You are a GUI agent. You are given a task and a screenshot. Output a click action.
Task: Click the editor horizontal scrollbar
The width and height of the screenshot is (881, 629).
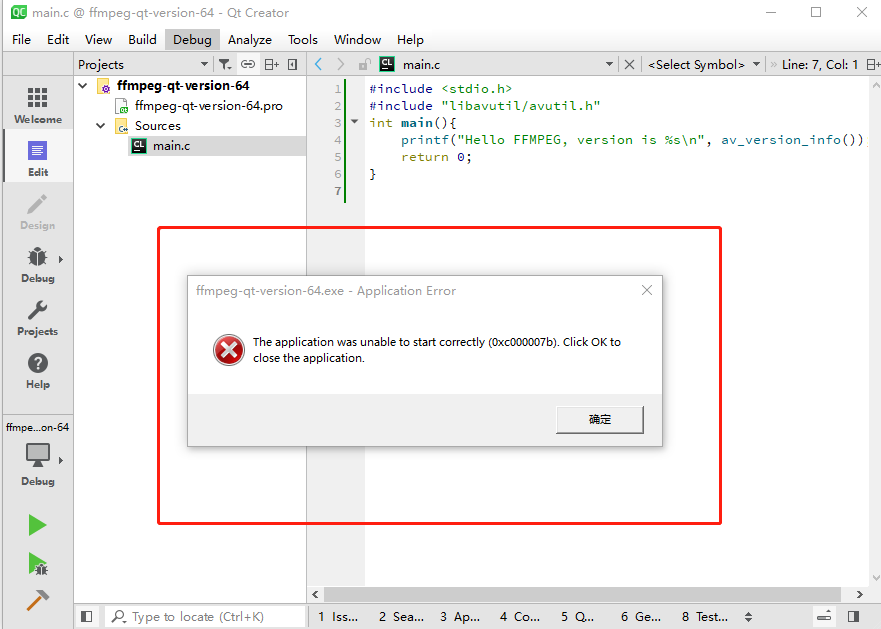(582, 594)
